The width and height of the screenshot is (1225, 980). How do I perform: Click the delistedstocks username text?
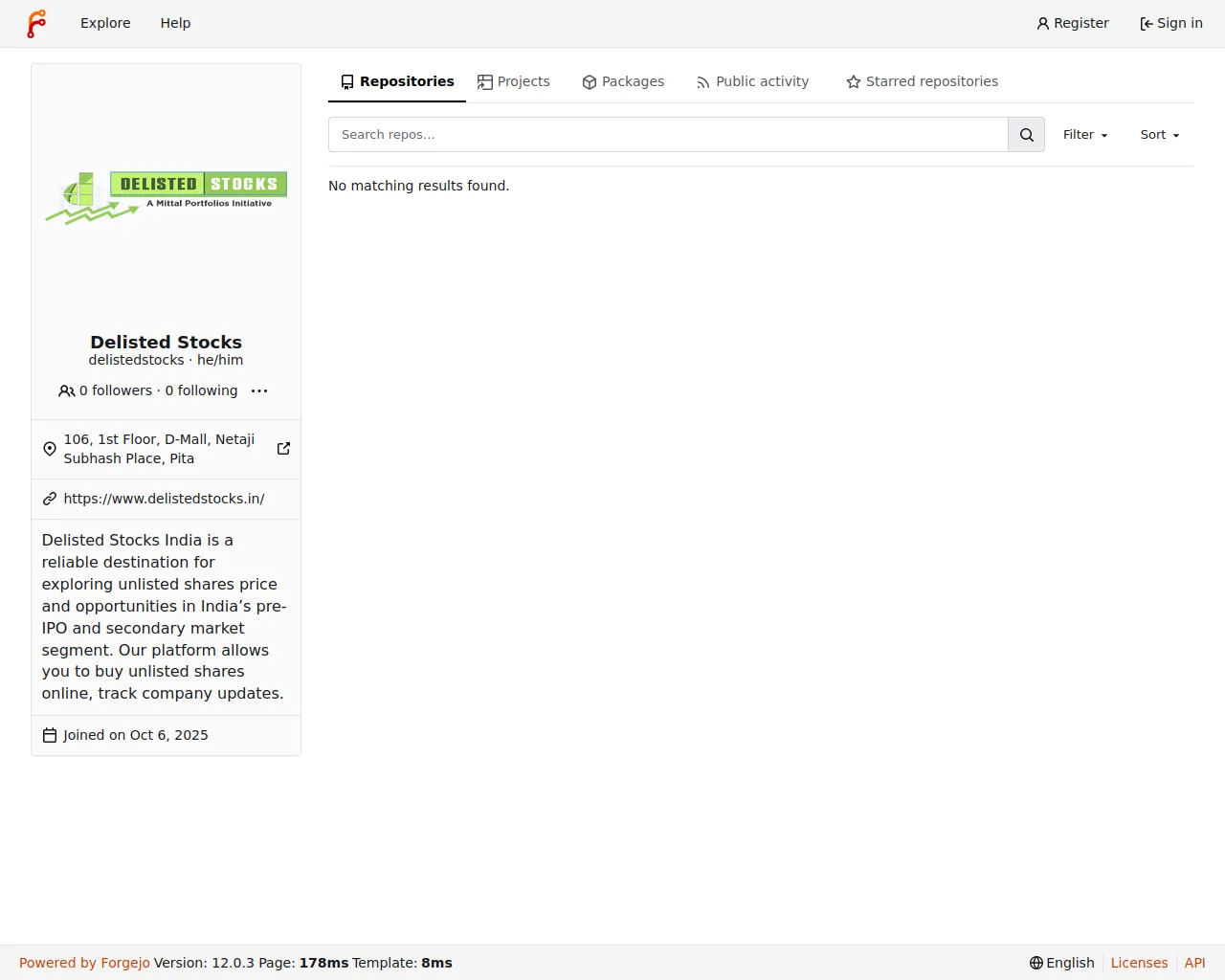coord(136,360)
